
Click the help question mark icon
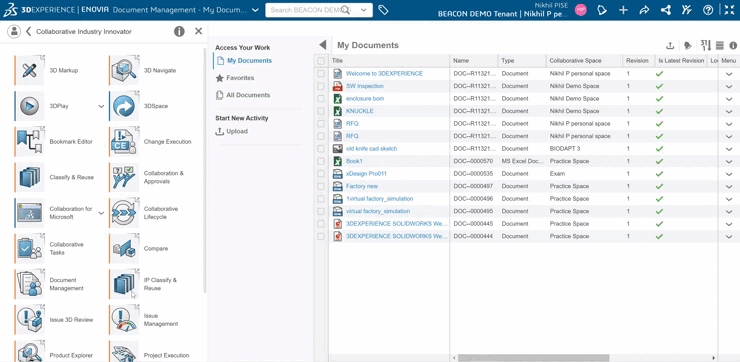pyautogui.click(x=708, y=10)
